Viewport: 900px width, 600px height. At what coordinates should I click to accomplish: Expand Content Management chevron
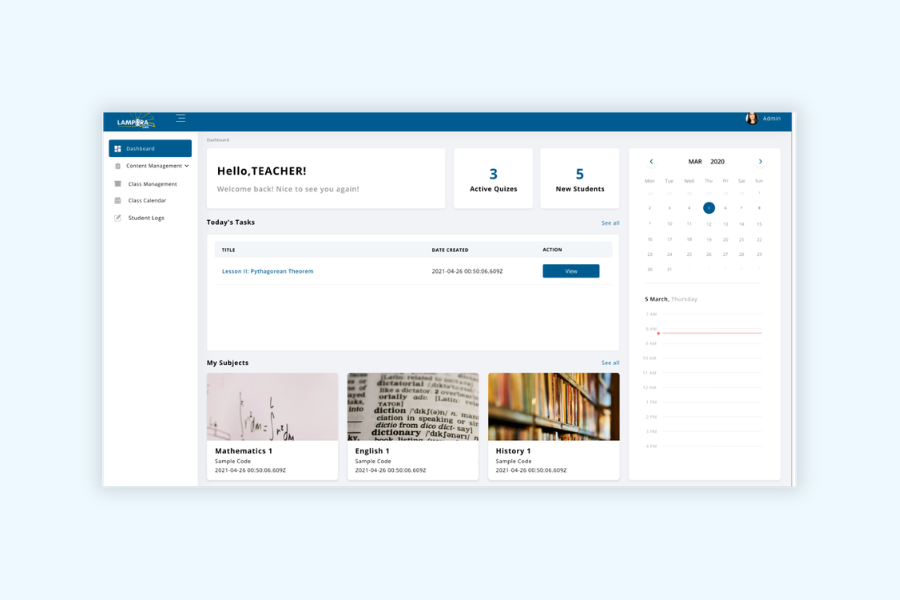tap(187, 166)
